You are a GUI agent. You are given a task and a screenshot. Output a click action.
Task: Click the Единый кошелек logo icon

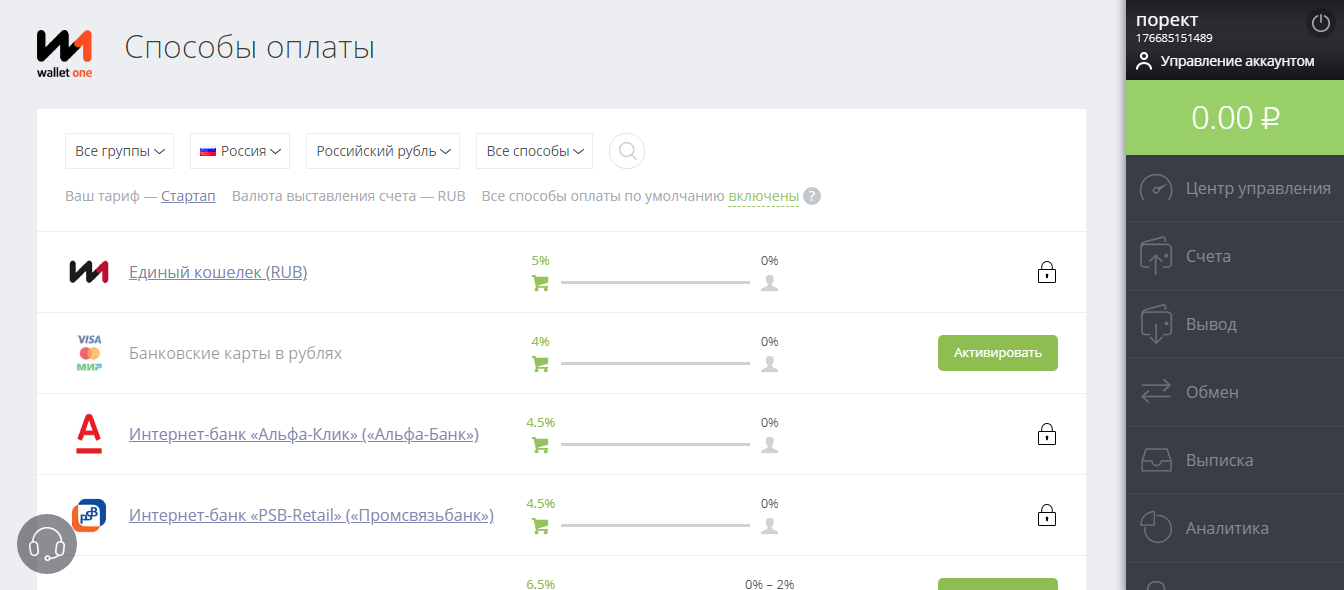click(88, 272)
